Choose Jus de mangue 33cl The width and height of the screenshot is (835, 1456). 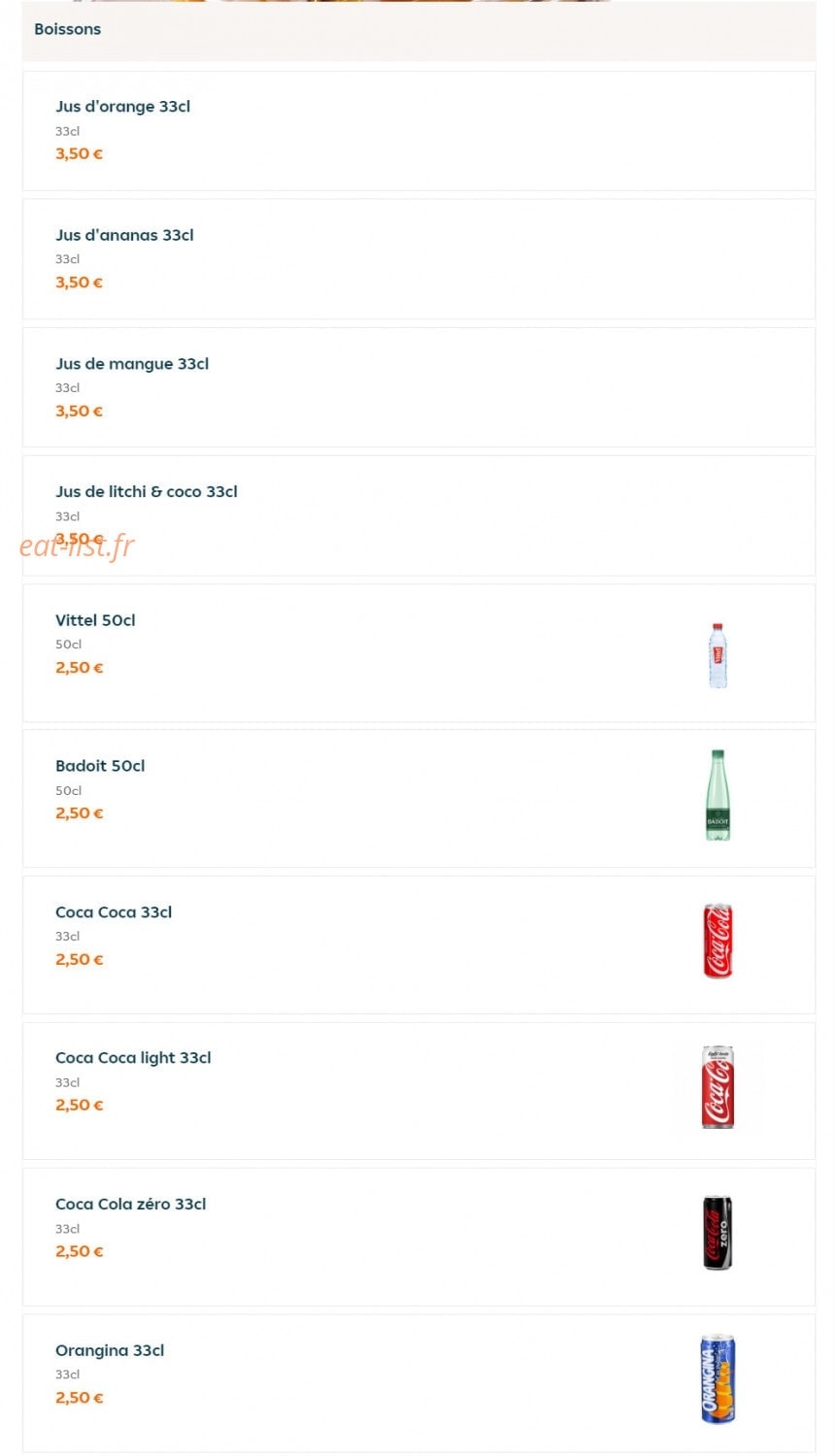(418, 387)
